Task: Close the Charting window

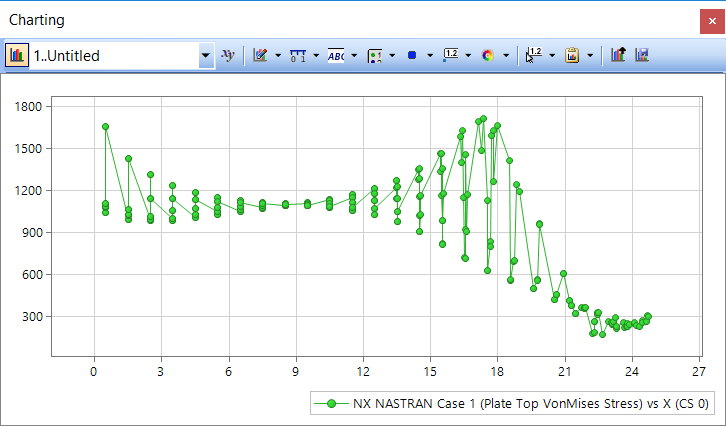Action: [x=712, y=21]
